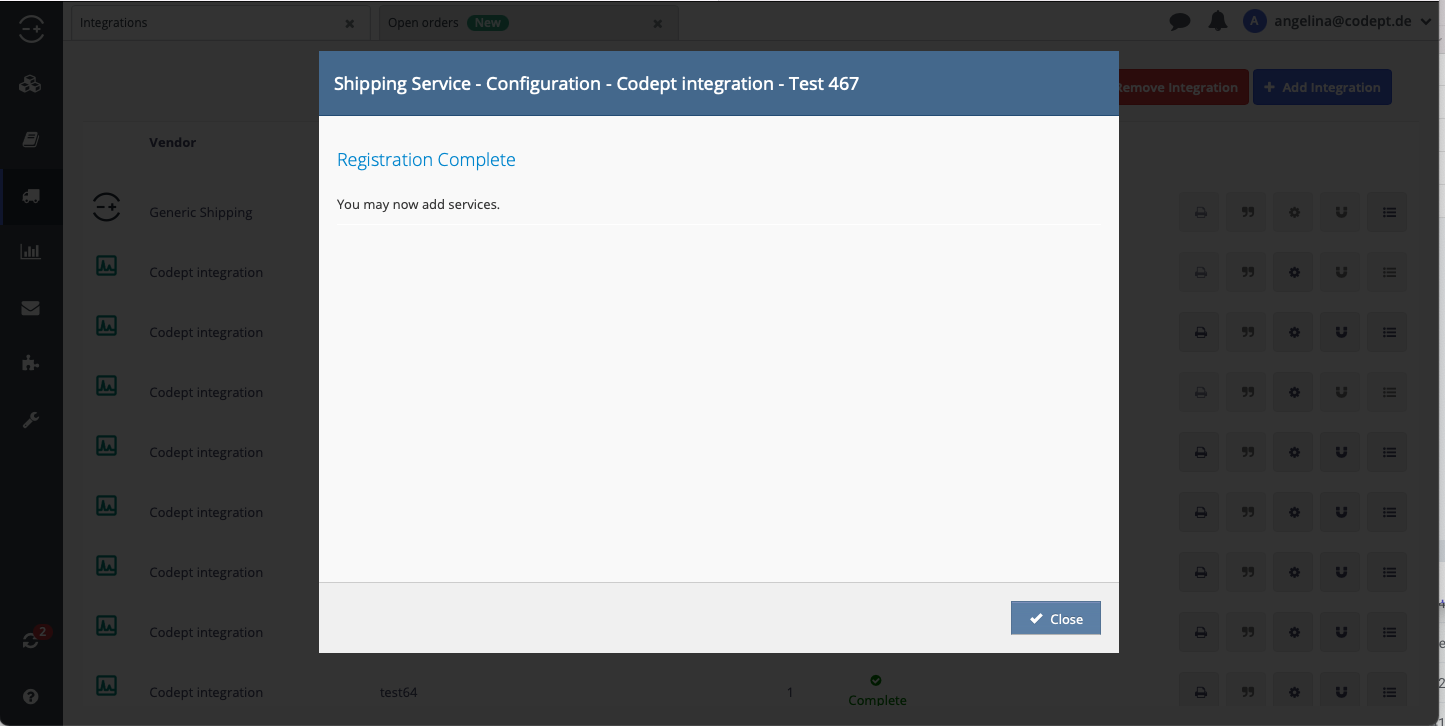
Task: Open the puzzle piece apps sidebar icon
Action: coord(30,363)
